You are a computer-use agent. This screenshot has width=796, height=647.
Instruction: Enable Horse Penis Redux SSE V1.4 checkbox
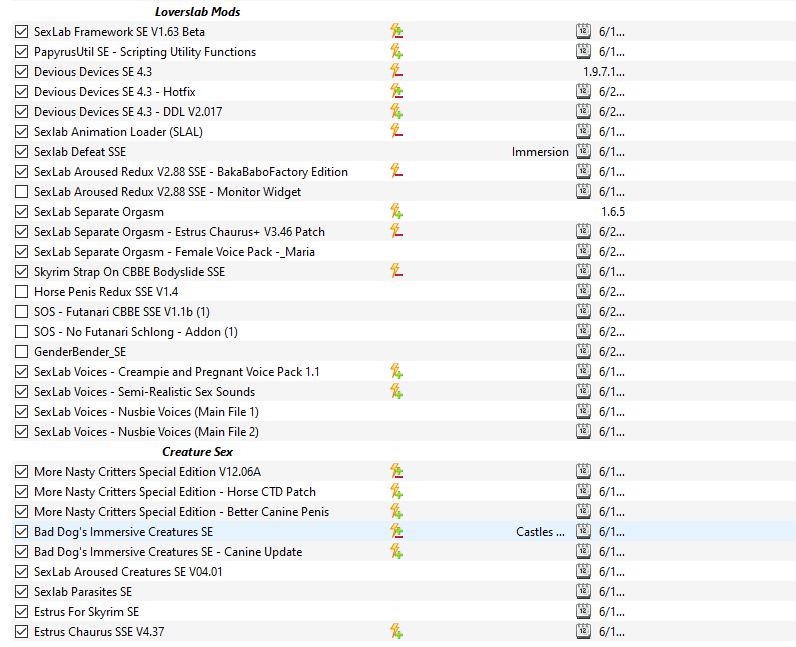(21, 292)
